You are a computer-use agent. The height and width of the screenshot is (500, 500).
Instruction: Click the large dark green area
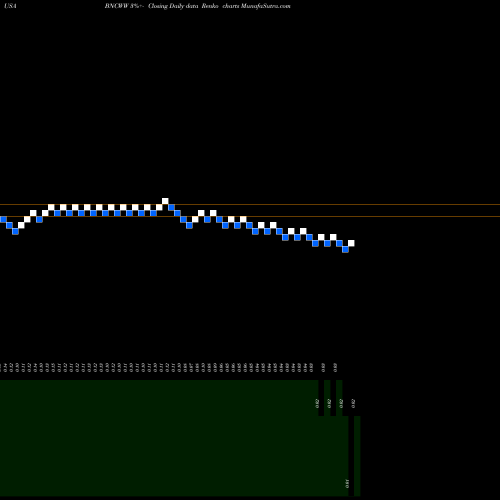pyautogui.click(x=159, y=438)
